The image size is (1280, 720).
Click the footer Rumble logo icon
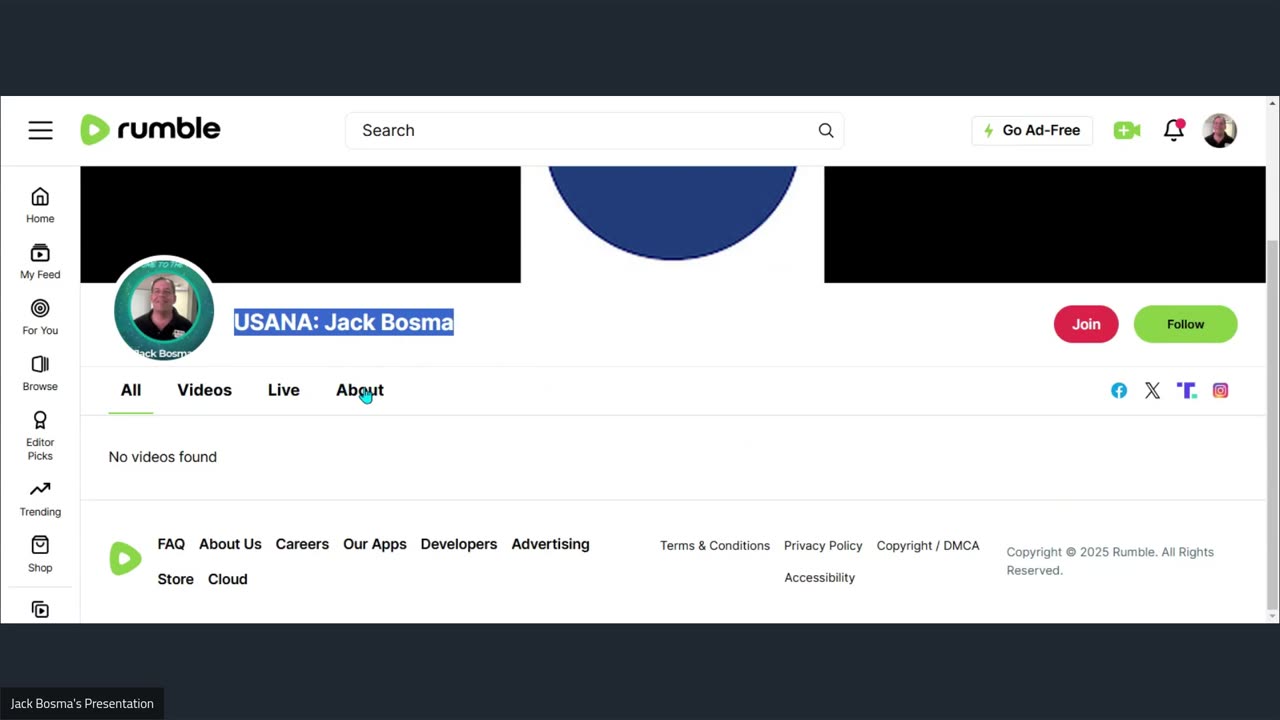click(x=125, y=559)
